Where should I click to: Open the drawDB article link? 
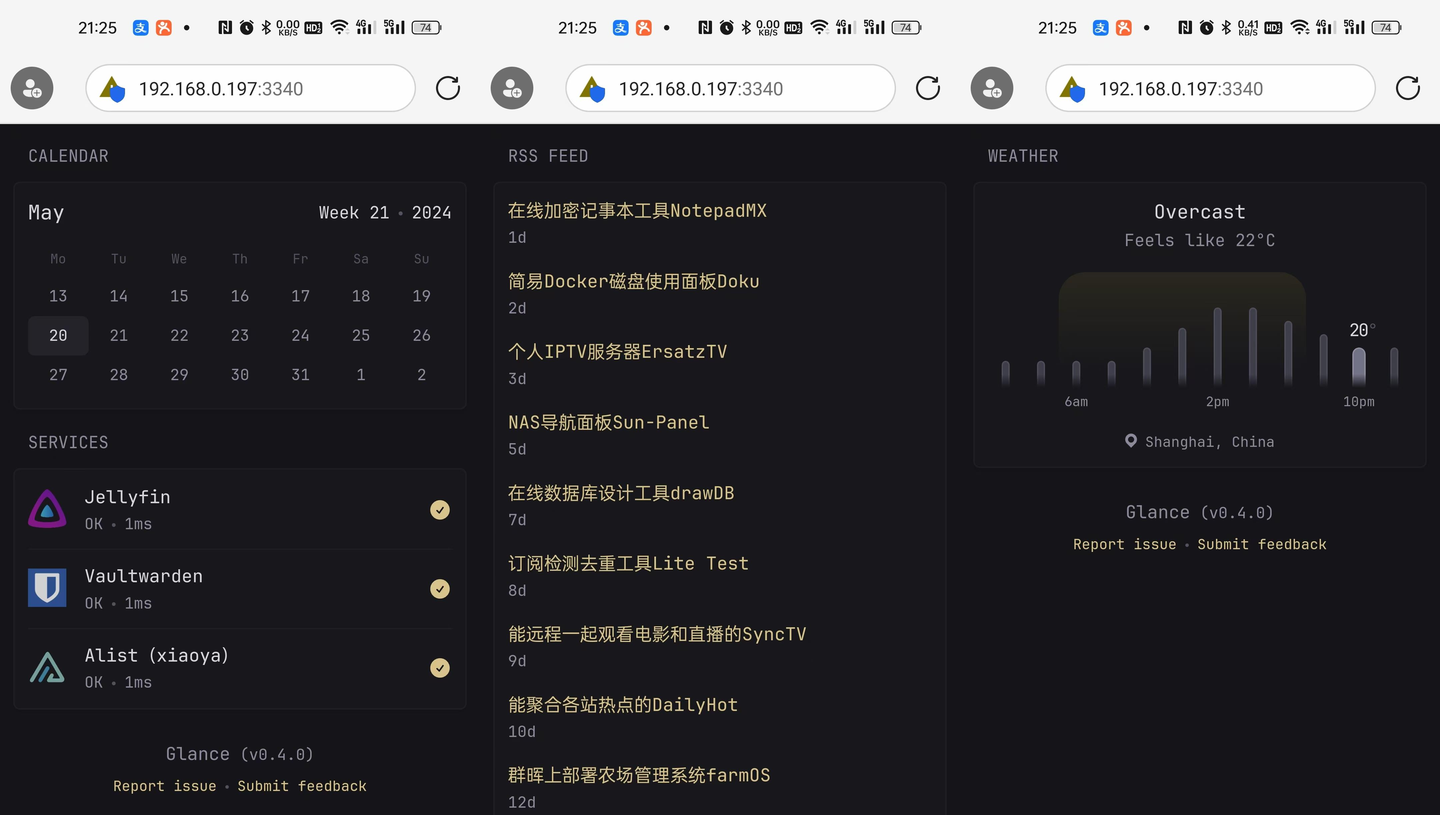point(623,492)
